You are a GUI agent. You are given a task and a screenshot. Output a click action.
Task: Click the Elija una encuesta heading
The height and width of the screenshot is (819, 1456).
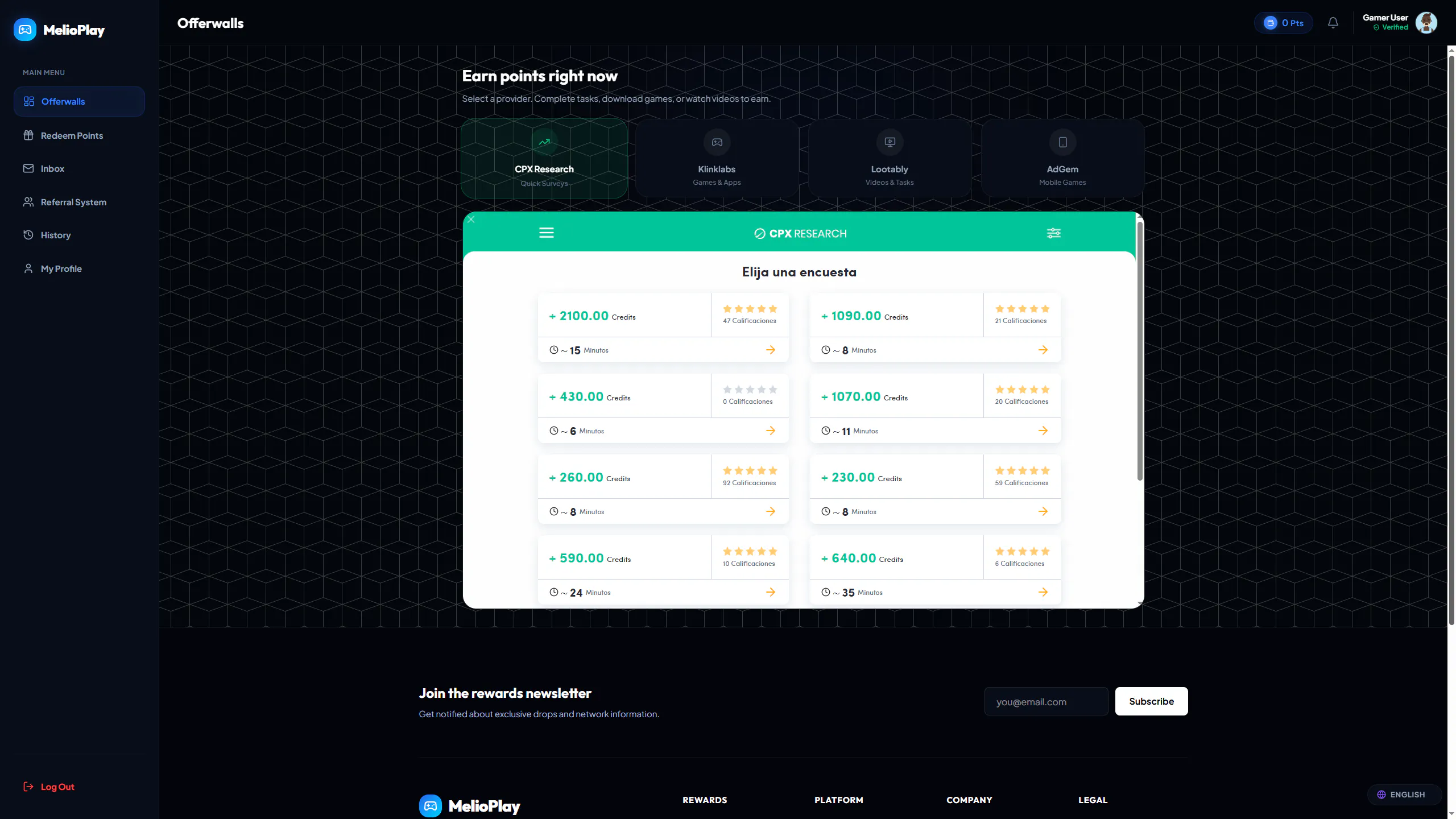click(x=799, y=272)
